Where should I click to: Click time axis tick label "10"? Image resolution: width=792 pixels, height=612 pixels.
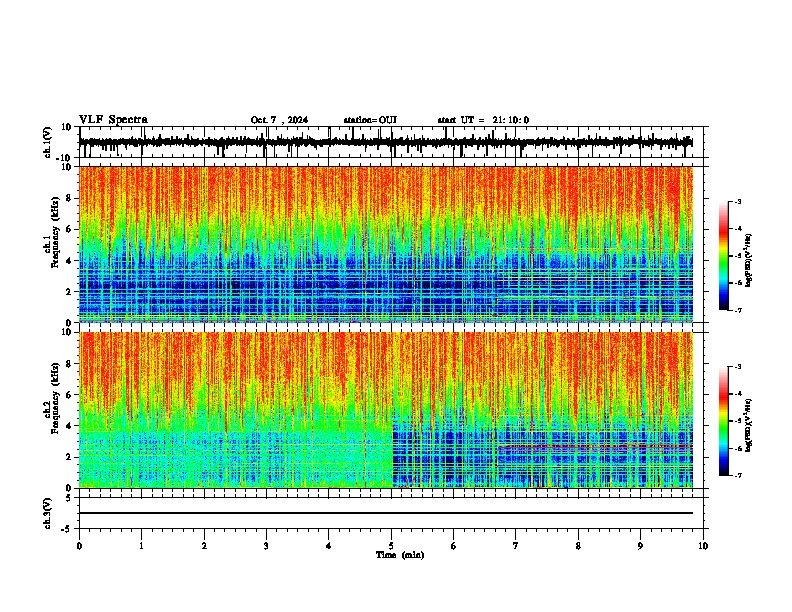703,546
